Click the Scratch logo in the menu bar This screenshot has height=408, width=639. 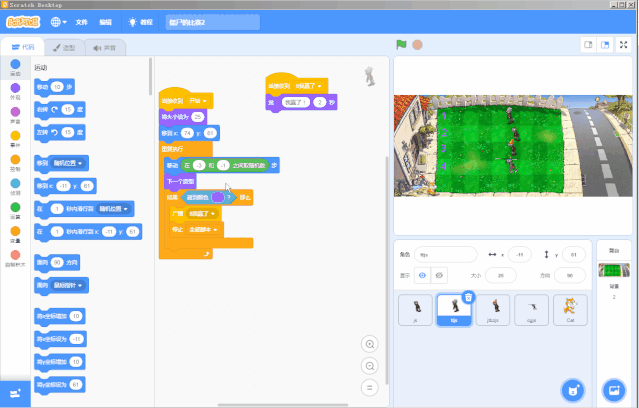pyautogui.click(x=23, y=22)
